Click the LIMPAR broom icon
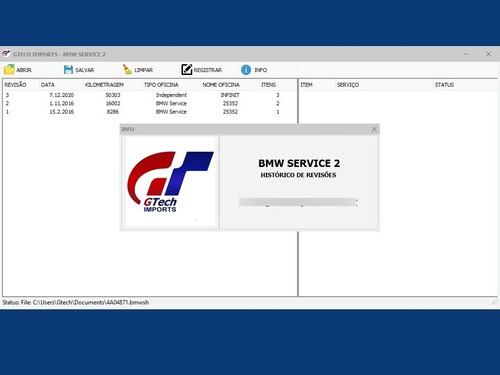The width and height of the screenshot is (500, 375). tap(127, 69)
